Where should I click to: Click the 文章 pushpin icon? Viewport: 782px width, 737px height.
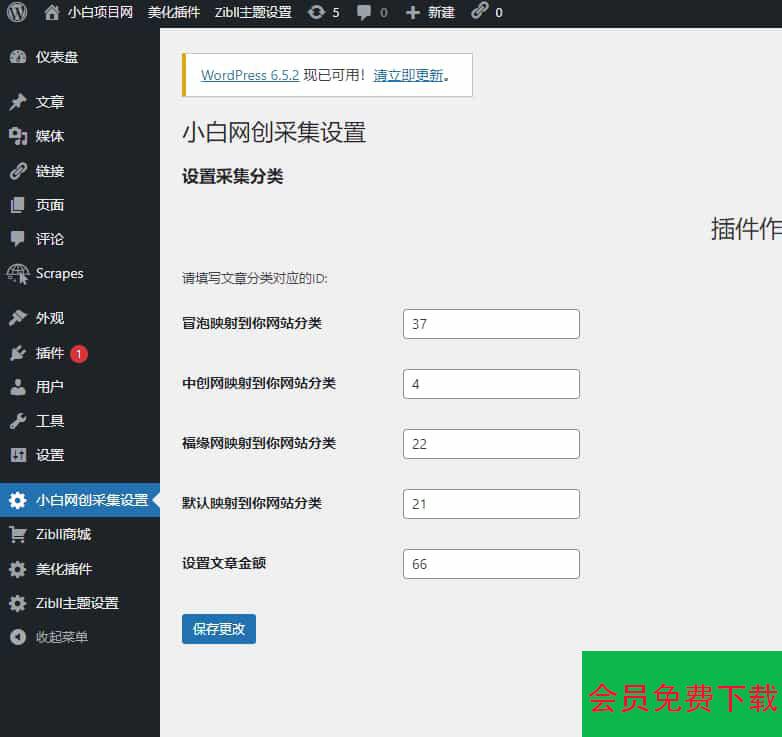[x=18, y=102]
